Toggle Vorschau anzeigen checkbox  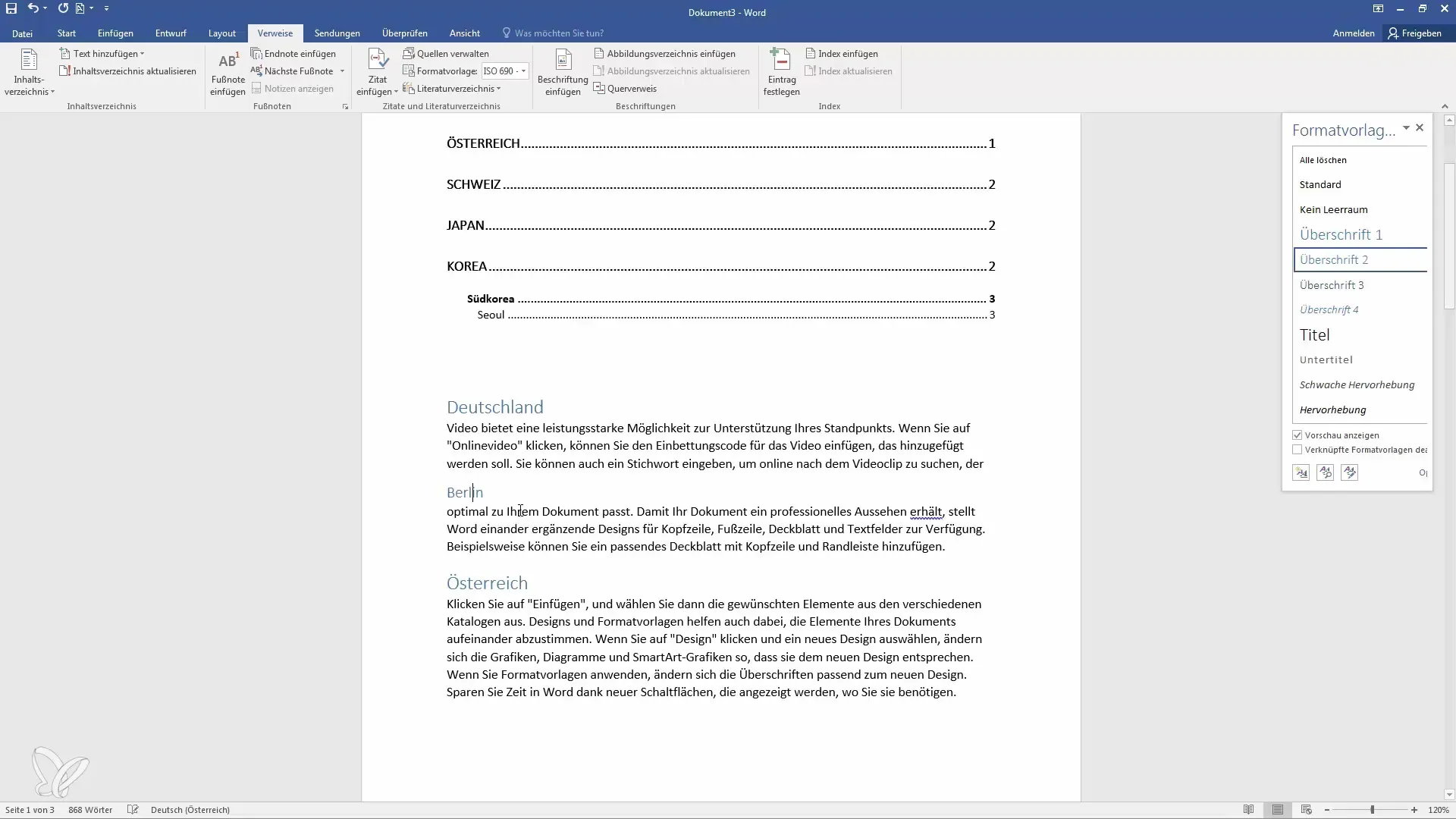coord(1298,435)
